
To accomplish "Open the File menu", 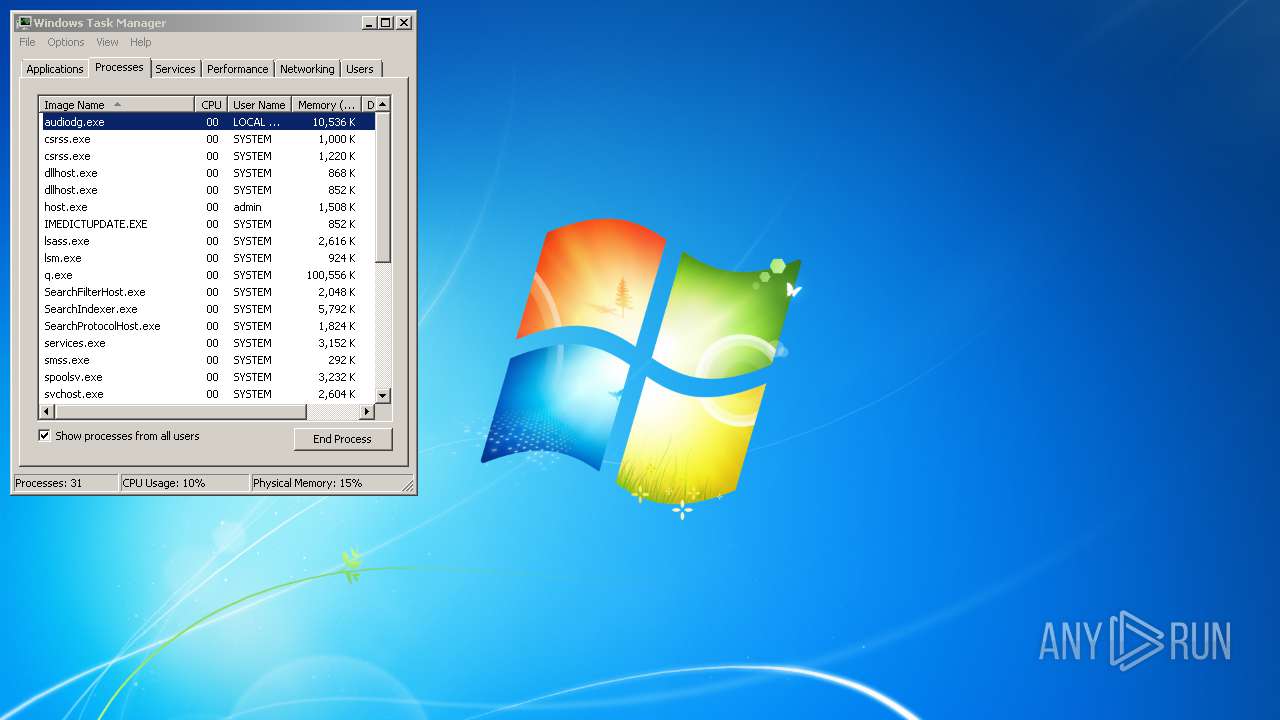I will pyautogui.click(x=27, y=42).
